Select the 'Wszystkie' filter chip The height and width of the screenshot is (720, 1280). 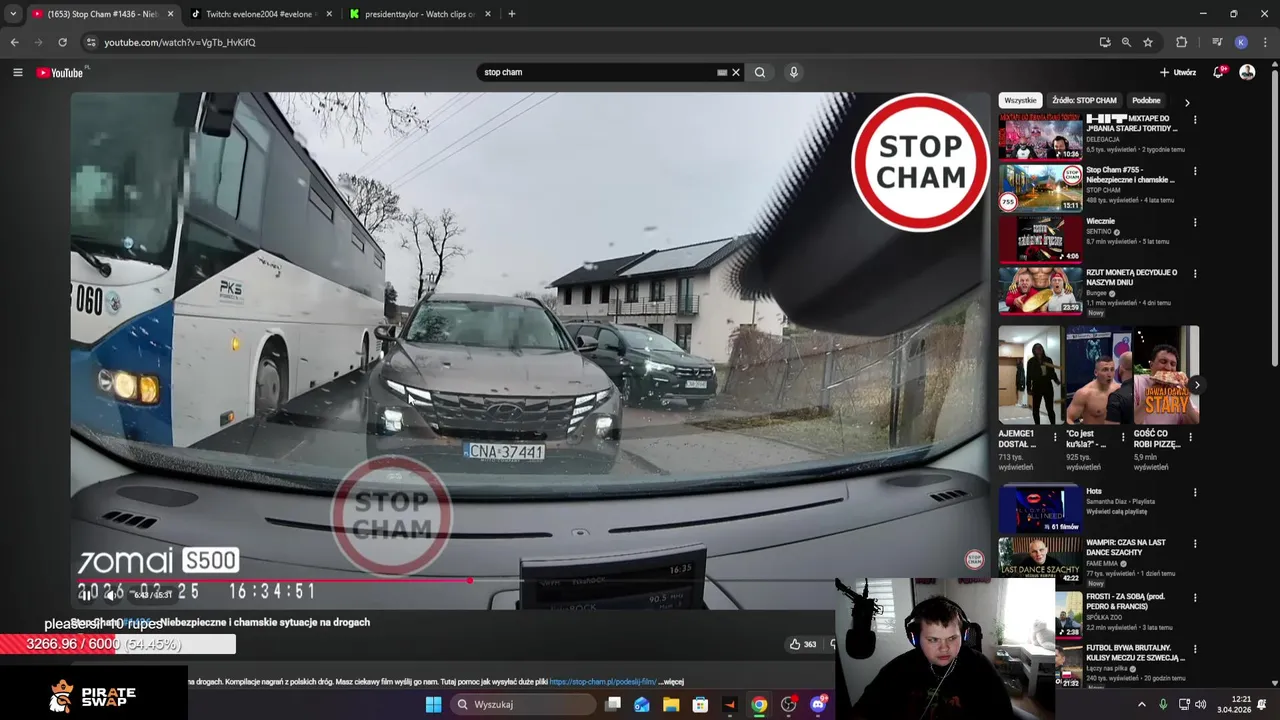pos(1020,100)
